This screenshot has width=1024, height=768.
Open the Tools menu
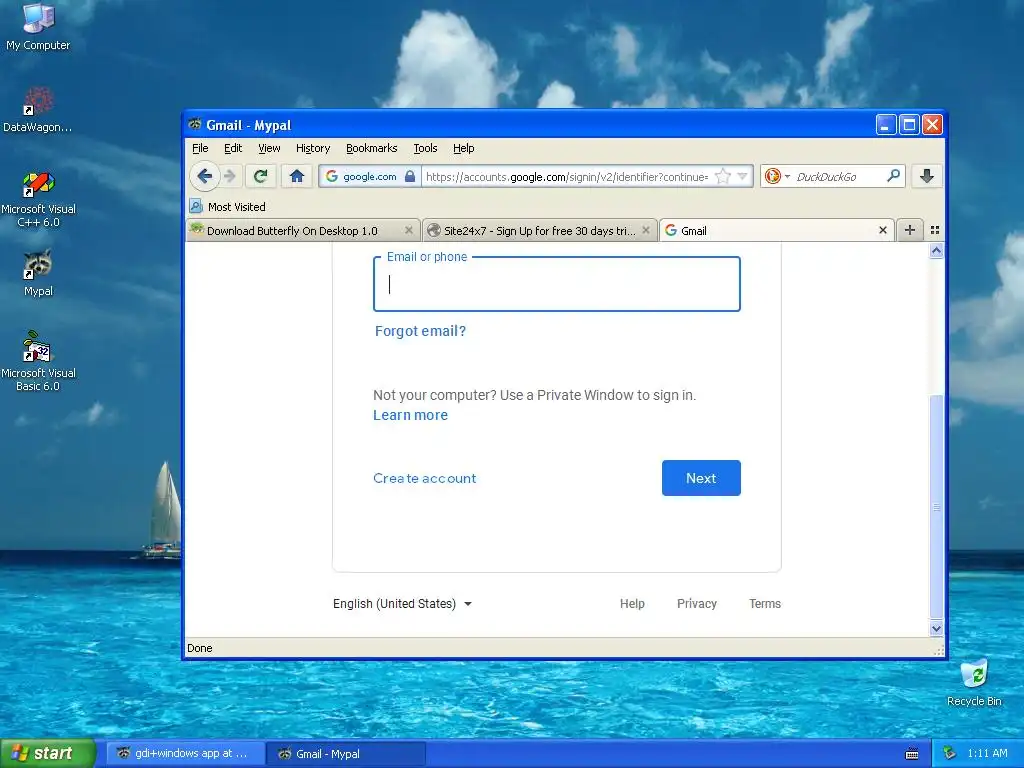click(x=425, y=148)
